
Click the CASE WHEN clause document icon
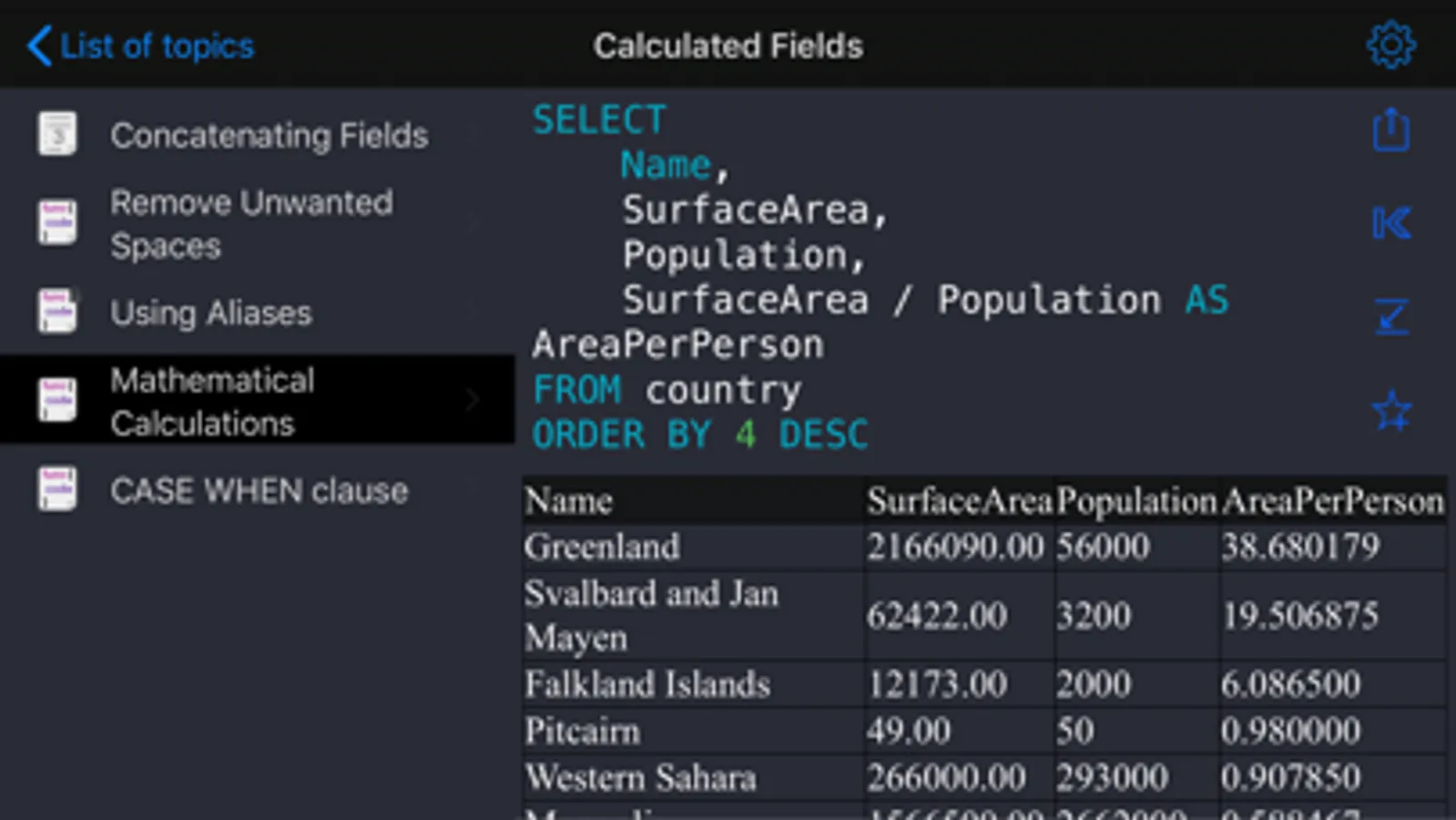[57, 490]
